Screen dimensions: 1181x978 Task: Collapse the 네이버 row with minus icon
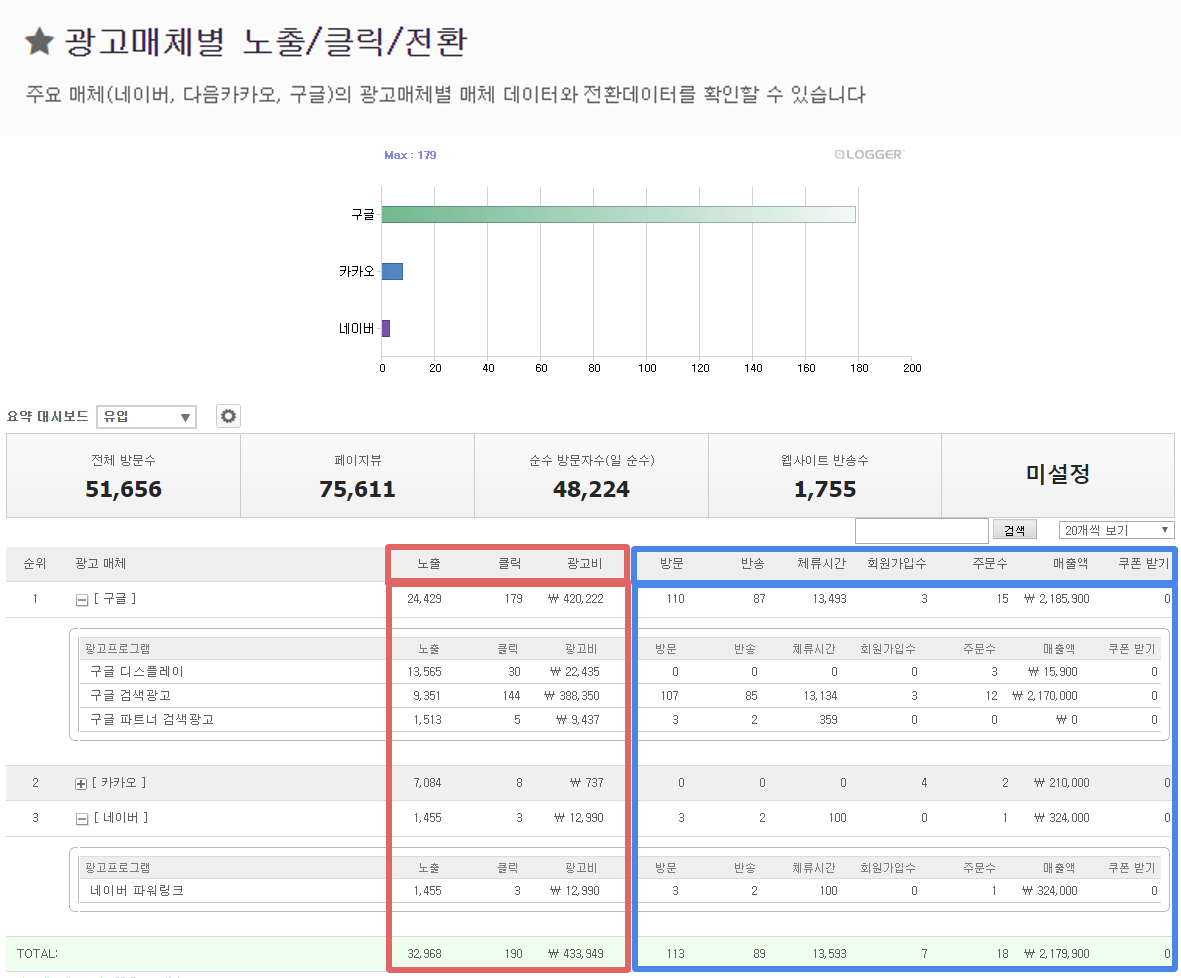(x=82, y=818)
